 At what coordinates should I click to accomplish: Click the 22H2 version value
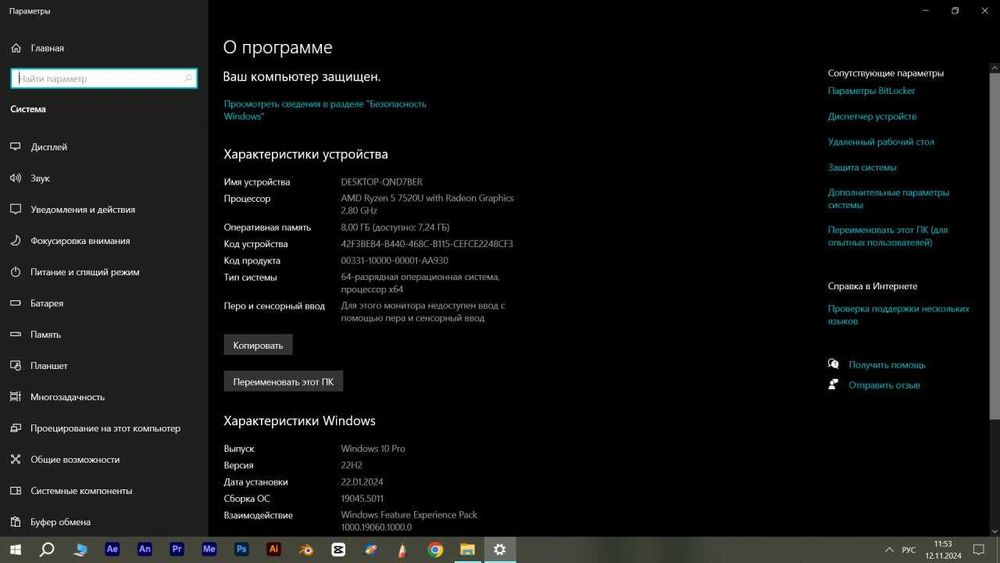tap(351, 465)
